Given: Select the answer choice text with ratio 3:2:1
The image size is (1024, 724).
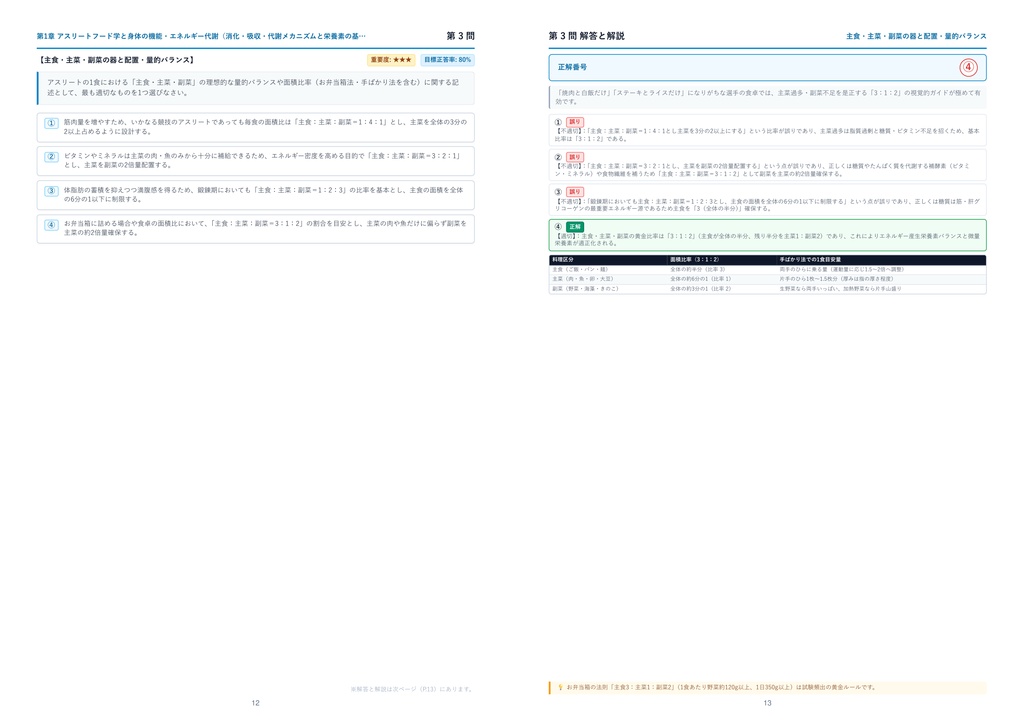Looking at the screenshot, I should (262, 161).
